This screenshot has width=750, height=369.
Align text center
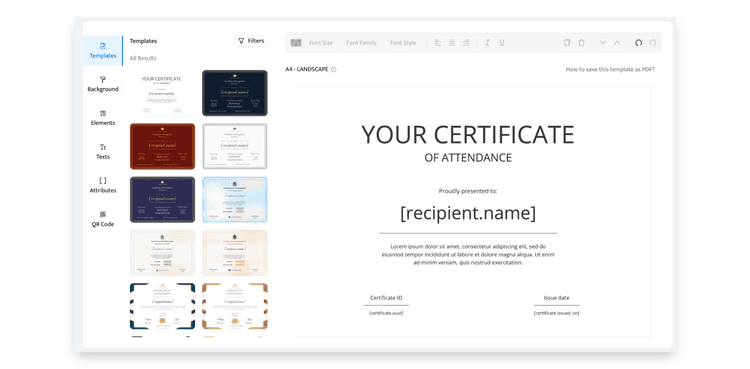[x=452, y=43]
